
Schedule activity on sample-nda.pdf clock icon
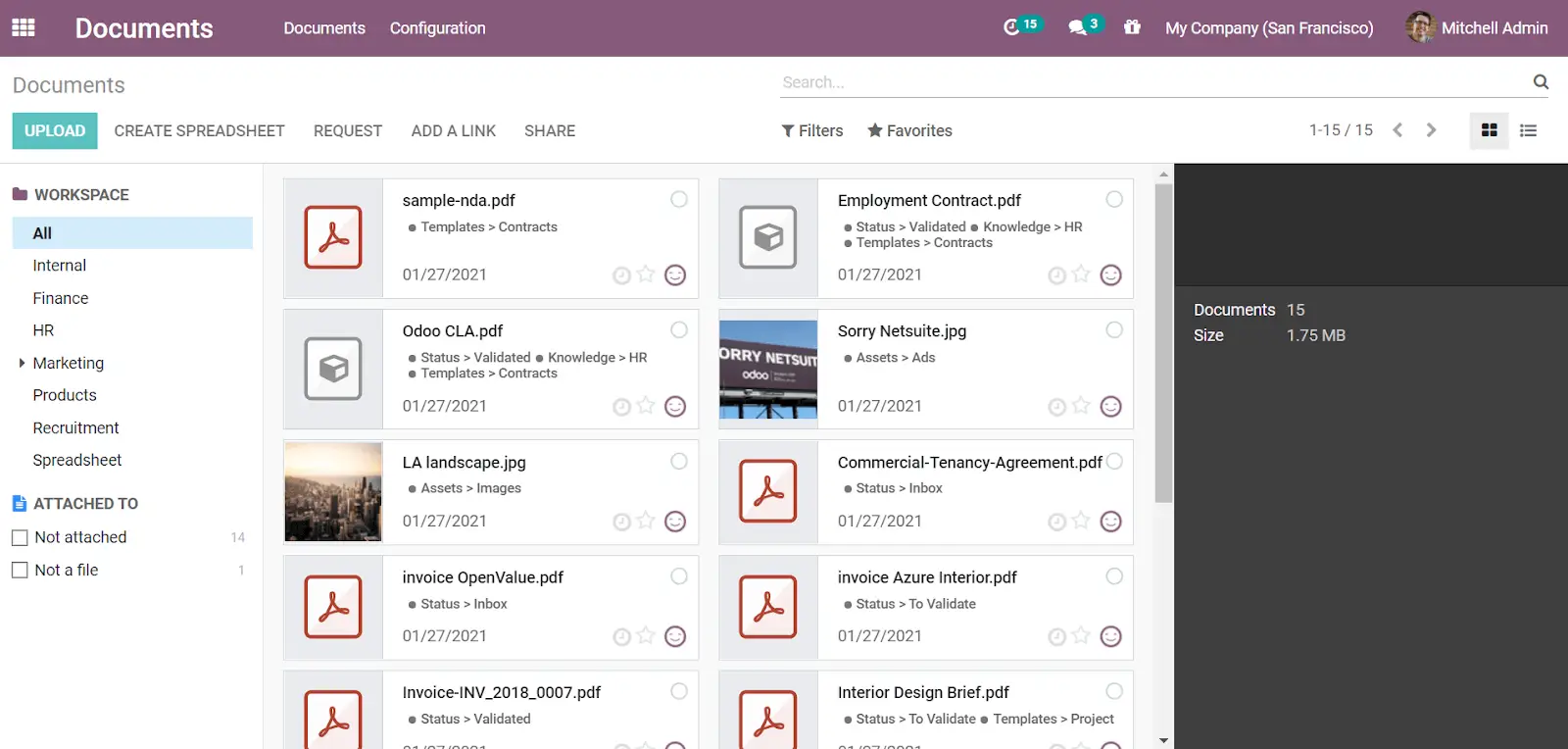pos(621,275)
